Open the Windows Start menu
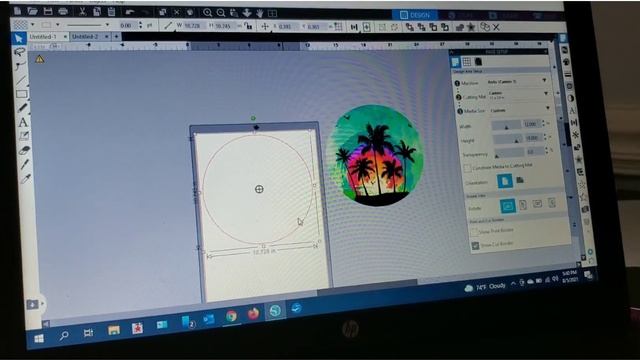 coord(39,338)
